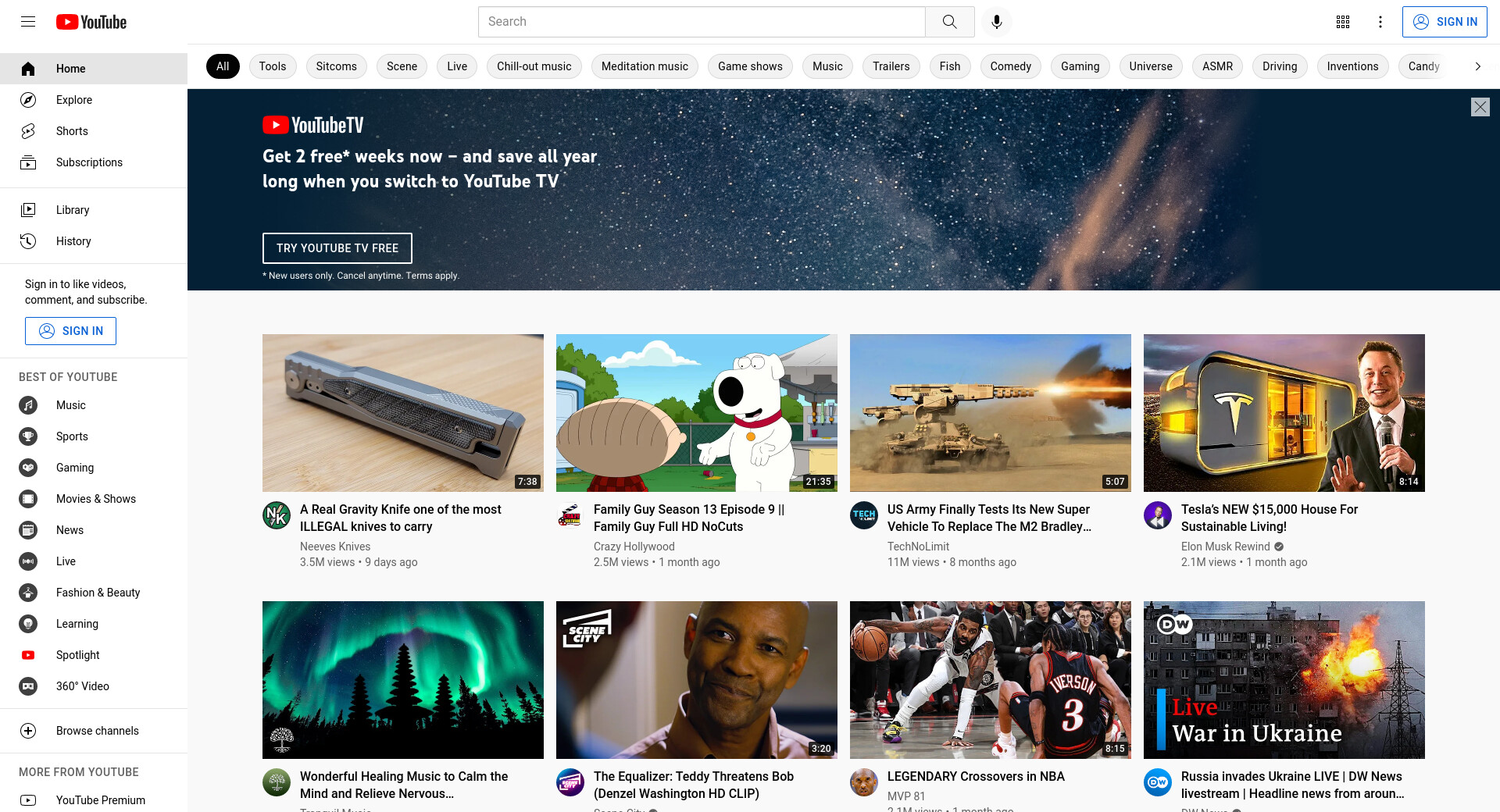Open the aurora healing music thumbnail
The height and width of the screenshot is (812, 1500).
click(403, 680)
